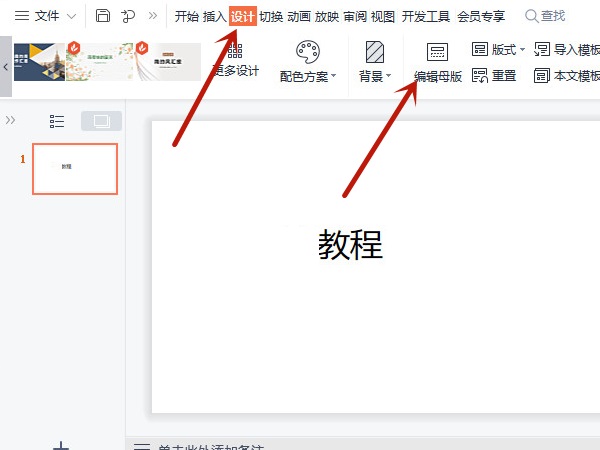Open the 开发工具 tab
Screen dimensions: 600x450
[x=426, y=16]
